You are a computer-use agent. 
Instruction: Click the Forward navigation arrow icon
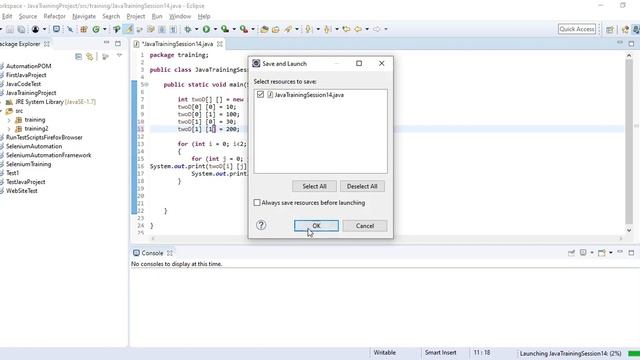coord(376,29)
